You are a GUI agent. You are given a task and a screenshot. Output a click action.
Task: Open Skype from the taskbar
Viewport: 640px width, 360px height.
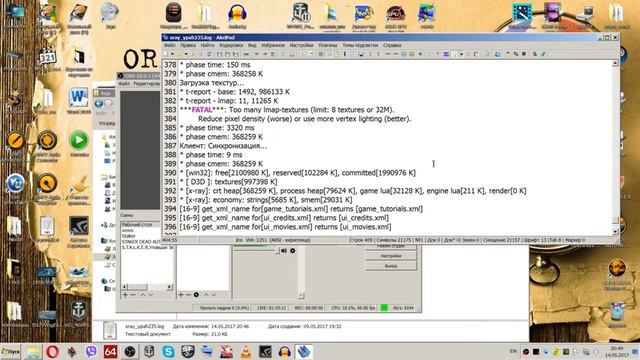click(168, 352)
